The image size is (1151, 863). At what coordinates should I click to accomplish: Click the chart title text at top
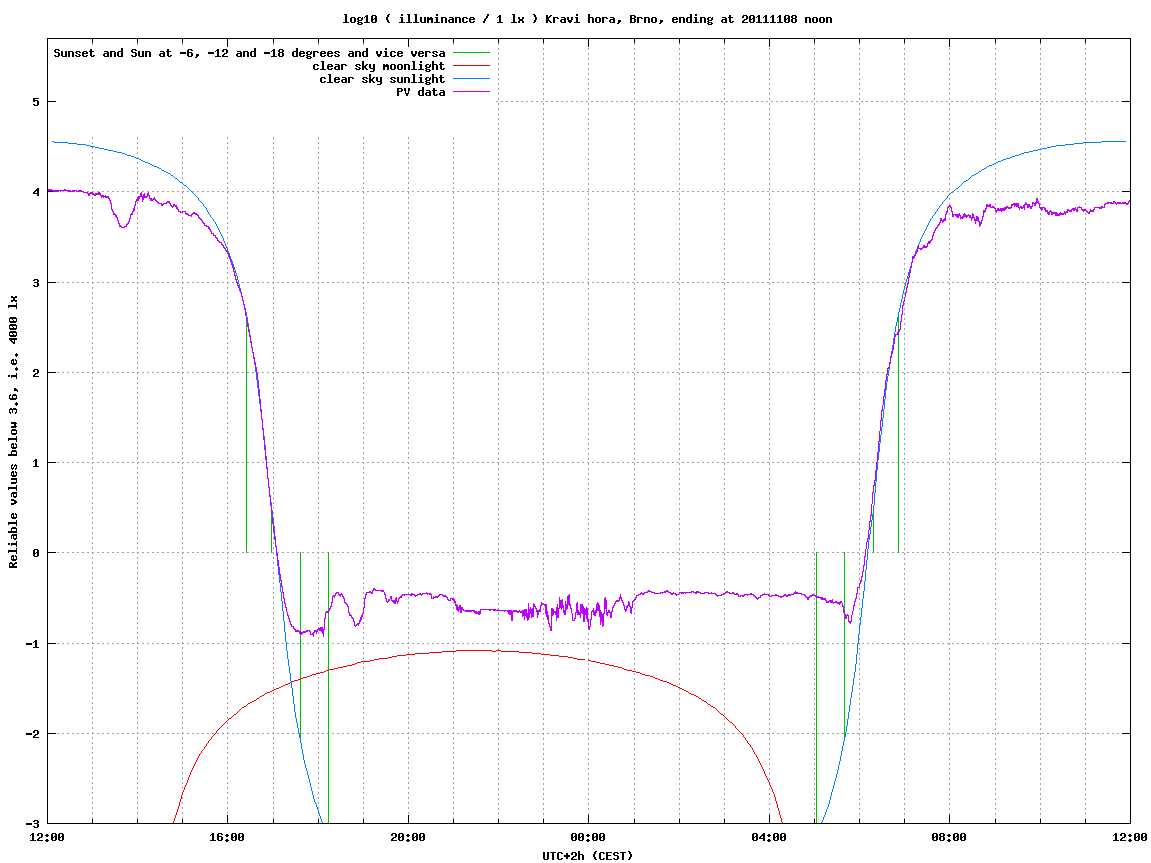pos(587,19)
